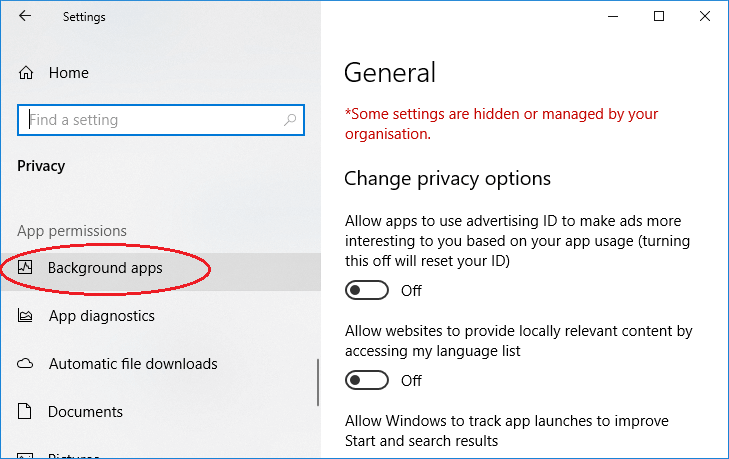
Task: Close the Settings window
Action: (x=705, y=16)
